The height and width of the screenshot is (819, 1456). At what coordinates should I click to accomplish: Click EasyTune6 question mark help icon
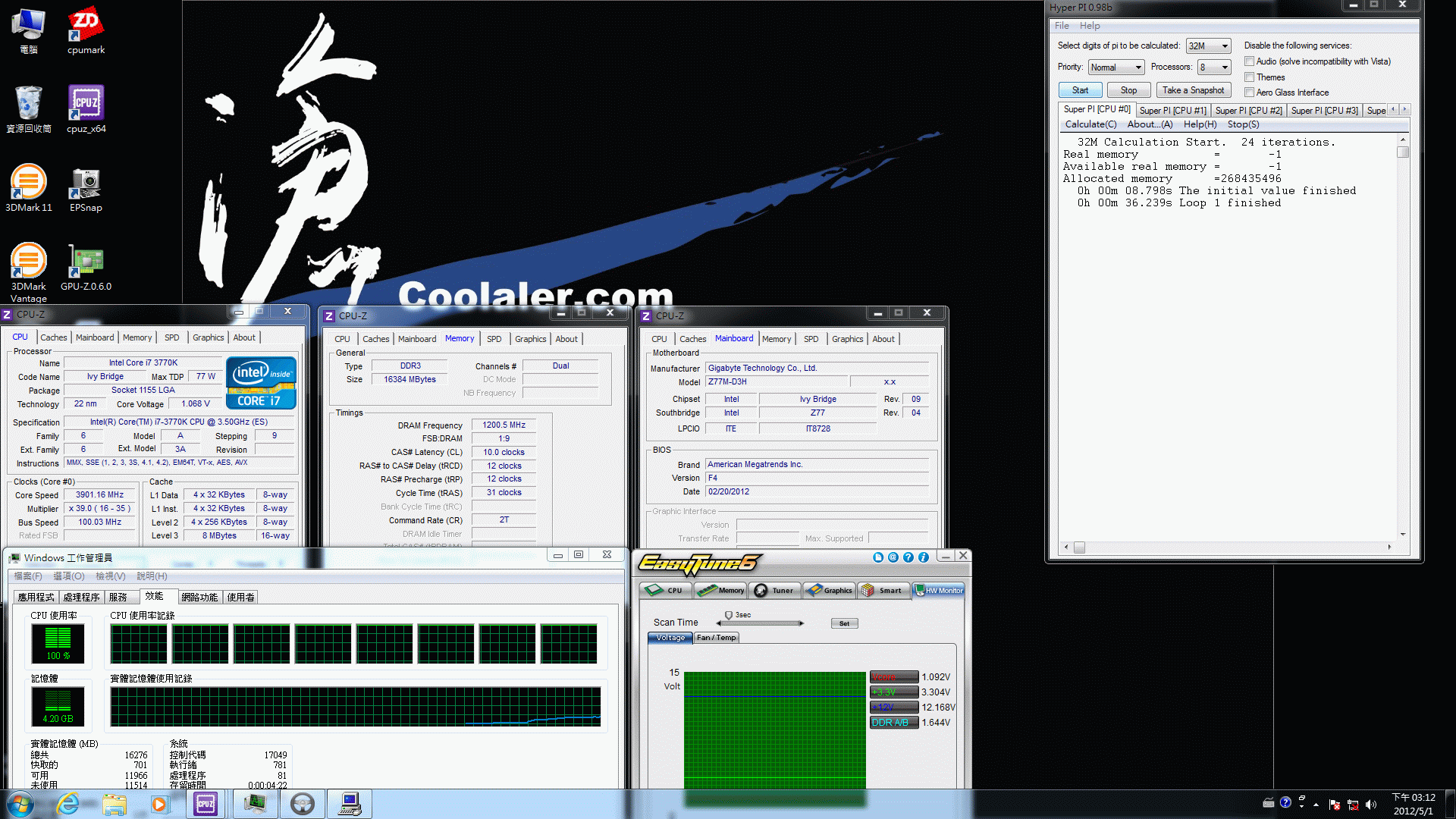point(908,557)
